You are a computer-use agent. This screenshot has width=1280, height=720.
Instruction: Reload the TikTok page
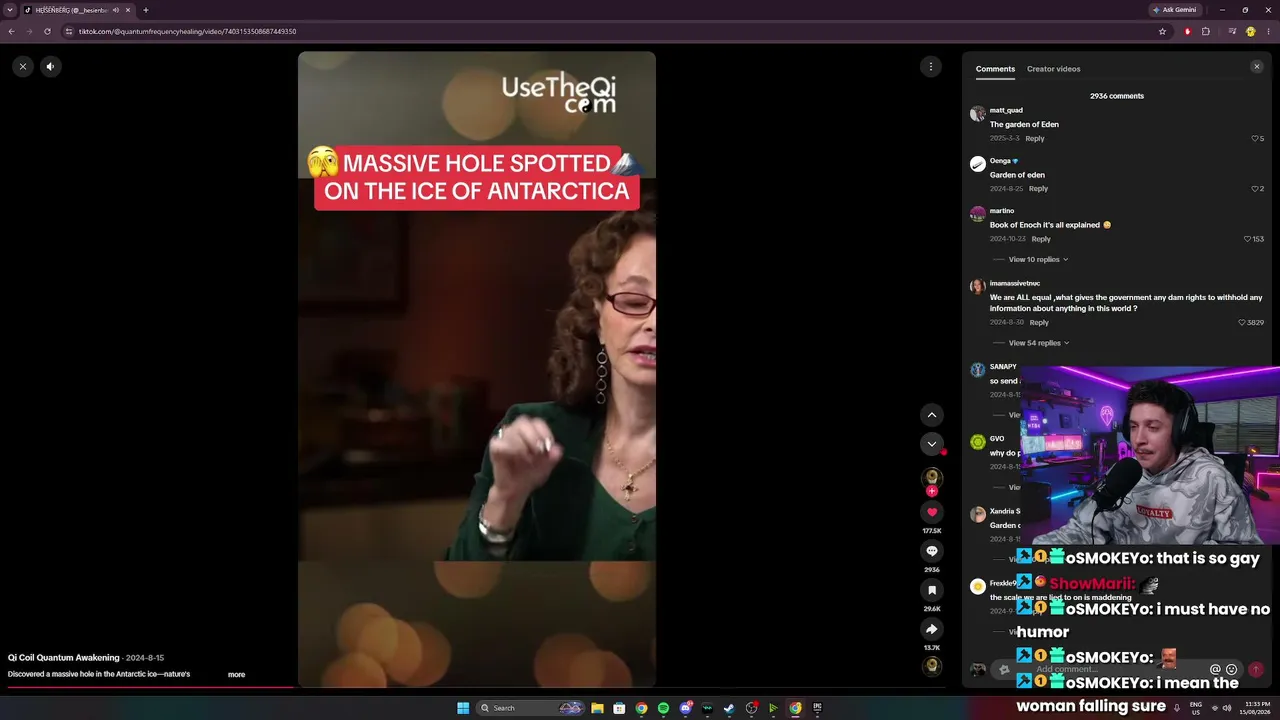tap(47, 31)
